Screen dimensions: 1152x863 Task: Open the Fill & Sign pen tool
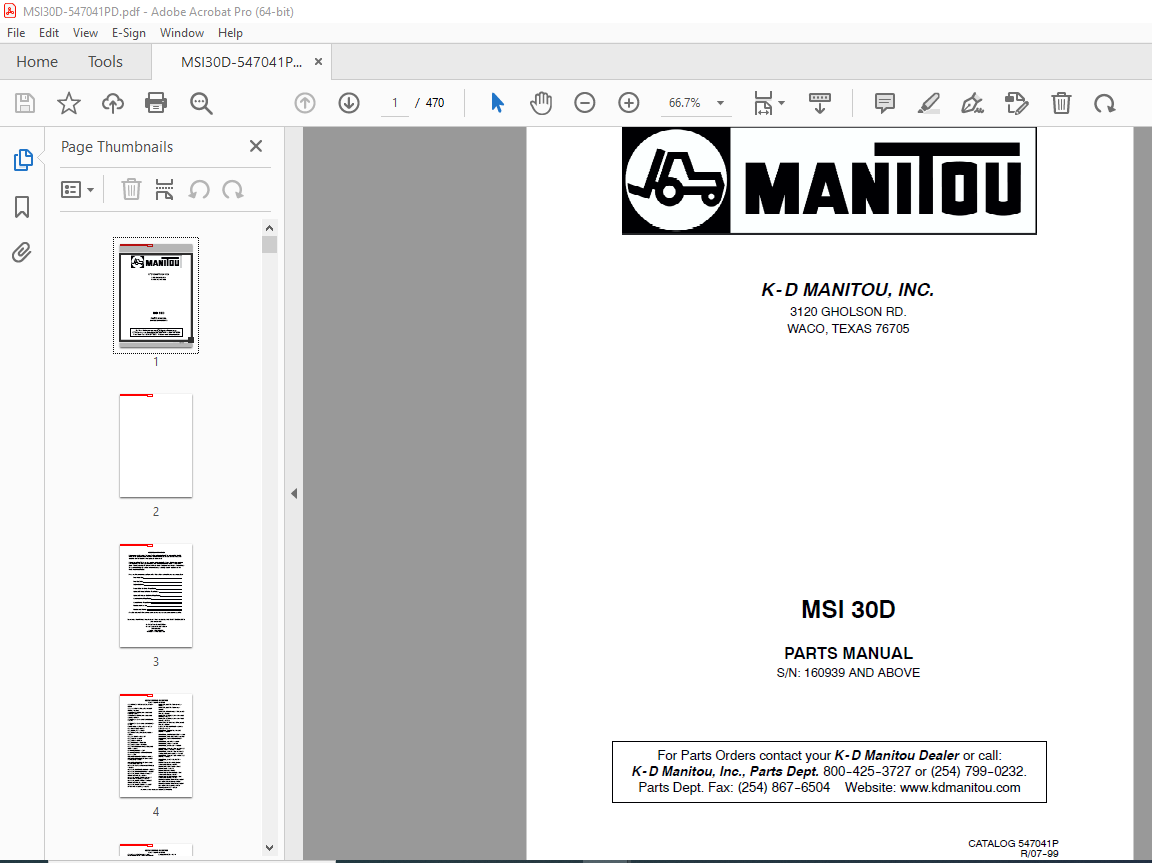(972, 103)
